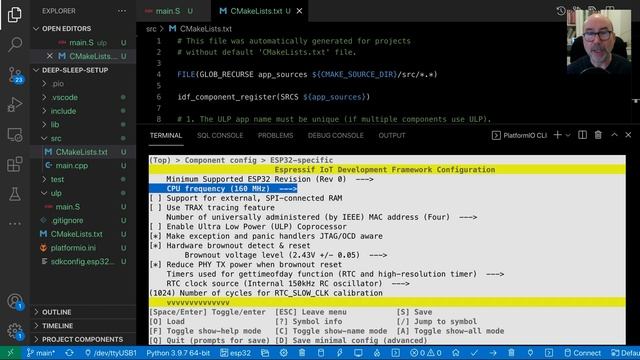This screenshot has width=640, height=360.
Task: Toggle Make exception and panic handlers JTAG/OCD aware
Action: (x=266, y=236)
